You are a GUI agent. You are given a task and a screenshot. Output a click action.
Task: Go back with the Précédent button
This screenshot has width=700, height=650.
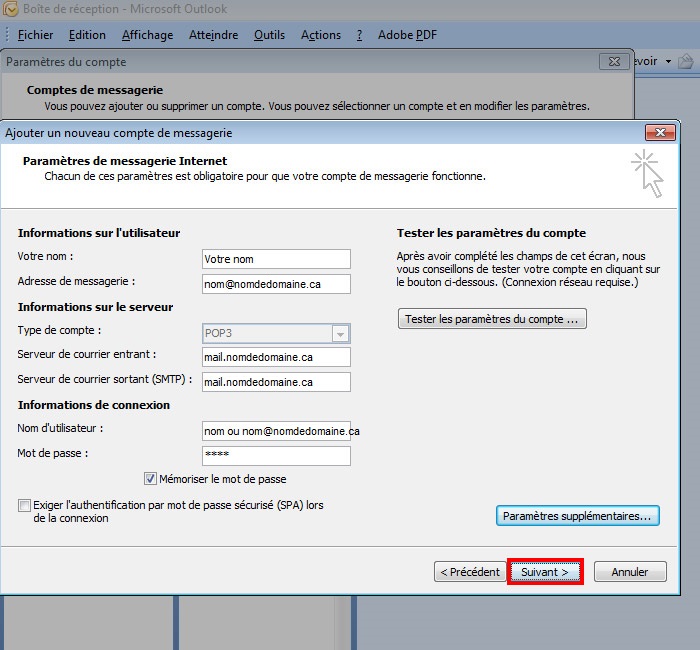click(x=470, y=572)
